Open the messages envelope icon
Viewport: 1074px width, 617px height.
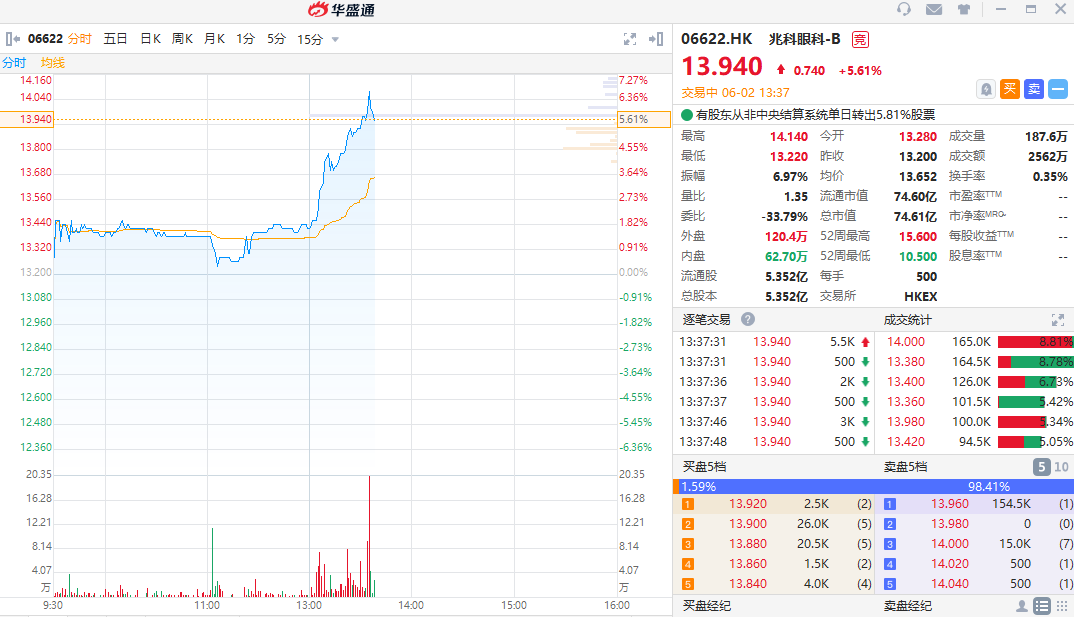tap(934, 10)
